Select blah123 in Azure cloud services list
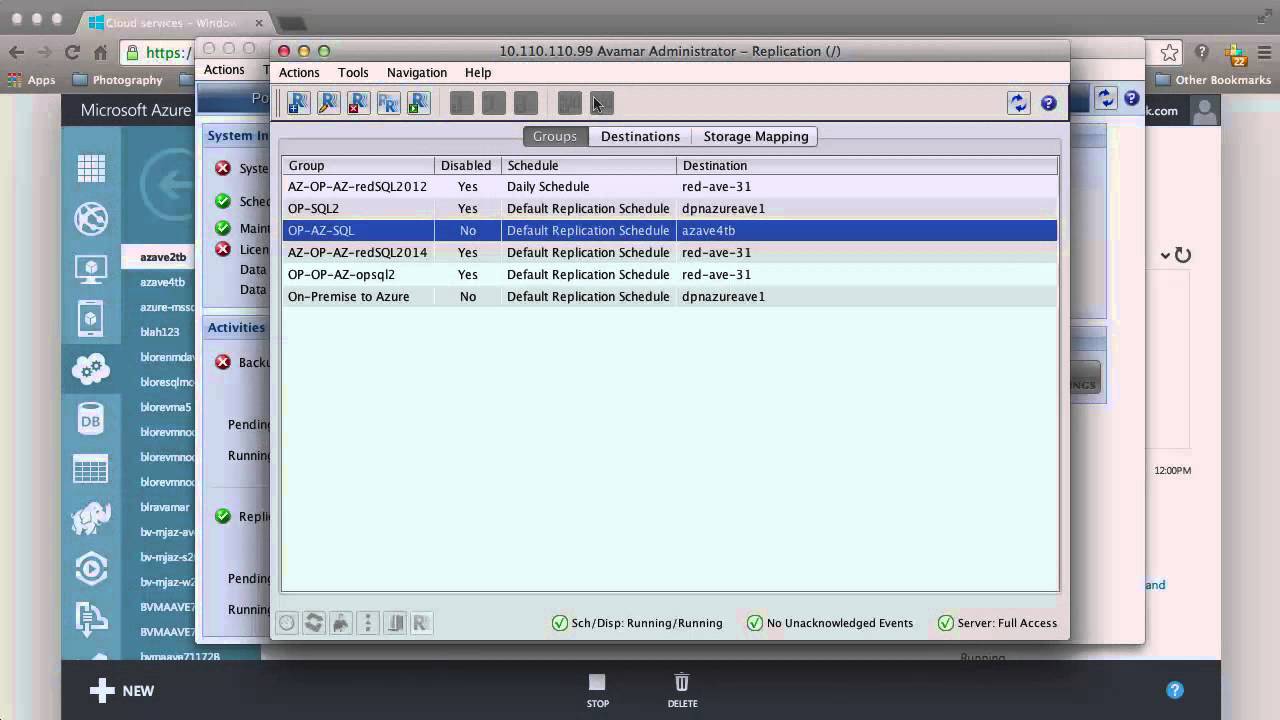Screen dimensions: 1280x720 coord(160,332)
